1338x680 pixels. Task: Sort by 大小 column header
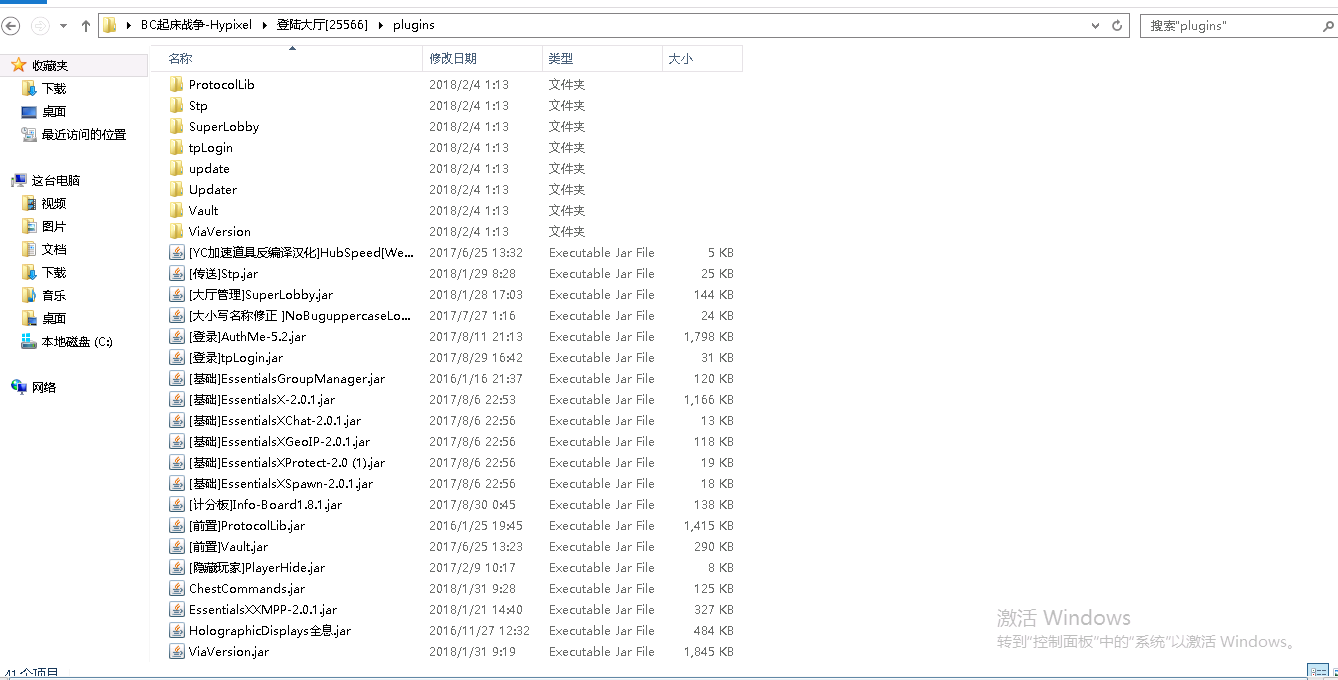point(702,59)
